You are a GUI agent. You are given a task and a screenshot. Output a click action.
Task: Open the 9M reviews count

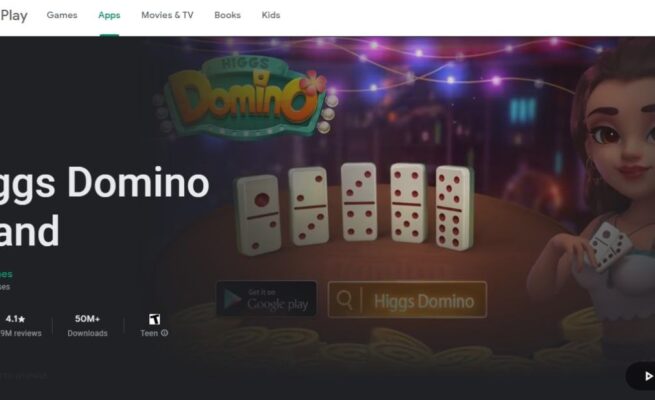(x=20, y=333)
